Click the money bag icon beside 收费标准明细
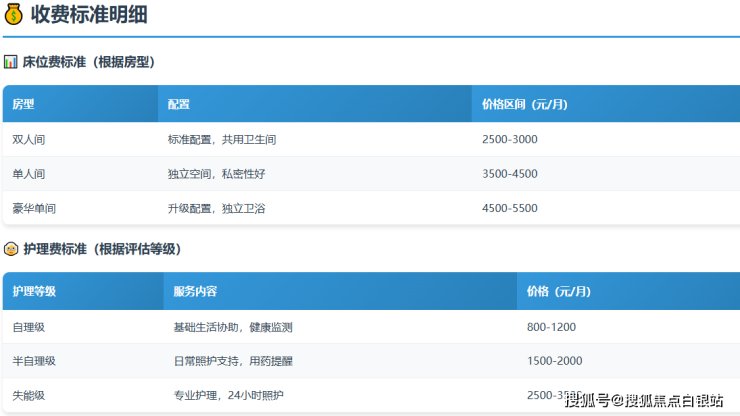 click(13, 15)
